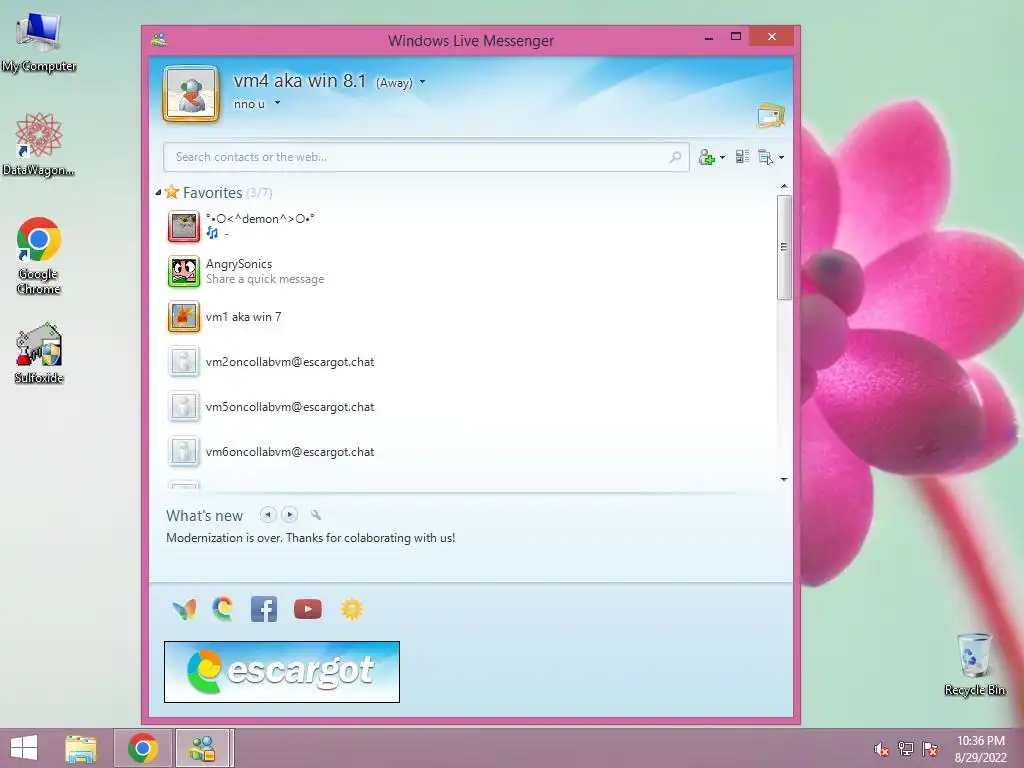The width and height of the screenshot is (1024, 768).
Task: Open What's new settings wrench icon
Action: click(316, 515)
